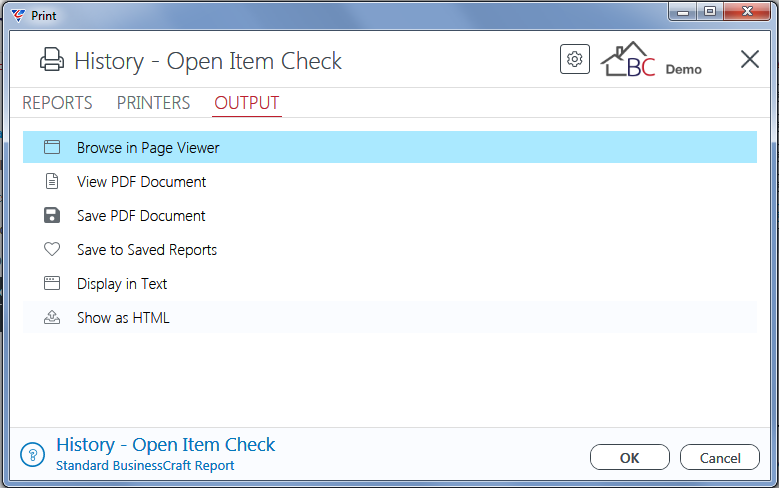
Task: Click the BC house logo
Action: click(x=628, y=59)
